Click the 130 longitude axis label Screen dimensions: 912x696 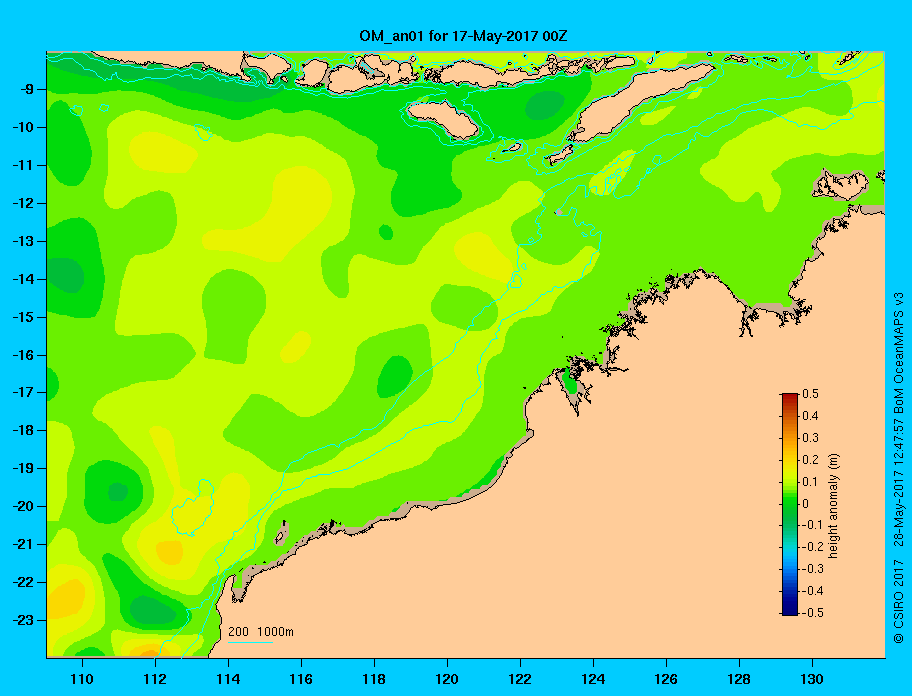(x=812, y=679)
